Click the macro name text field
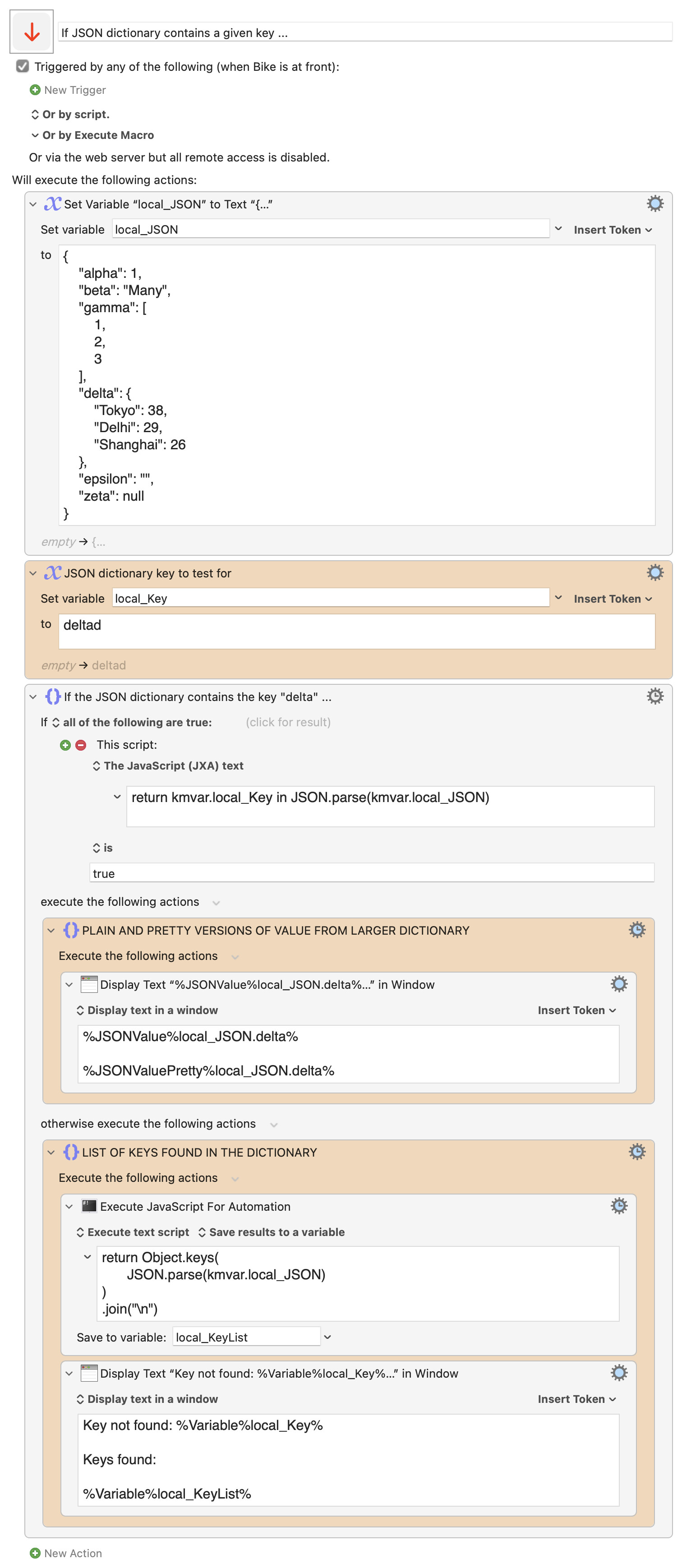 [365, 33]
